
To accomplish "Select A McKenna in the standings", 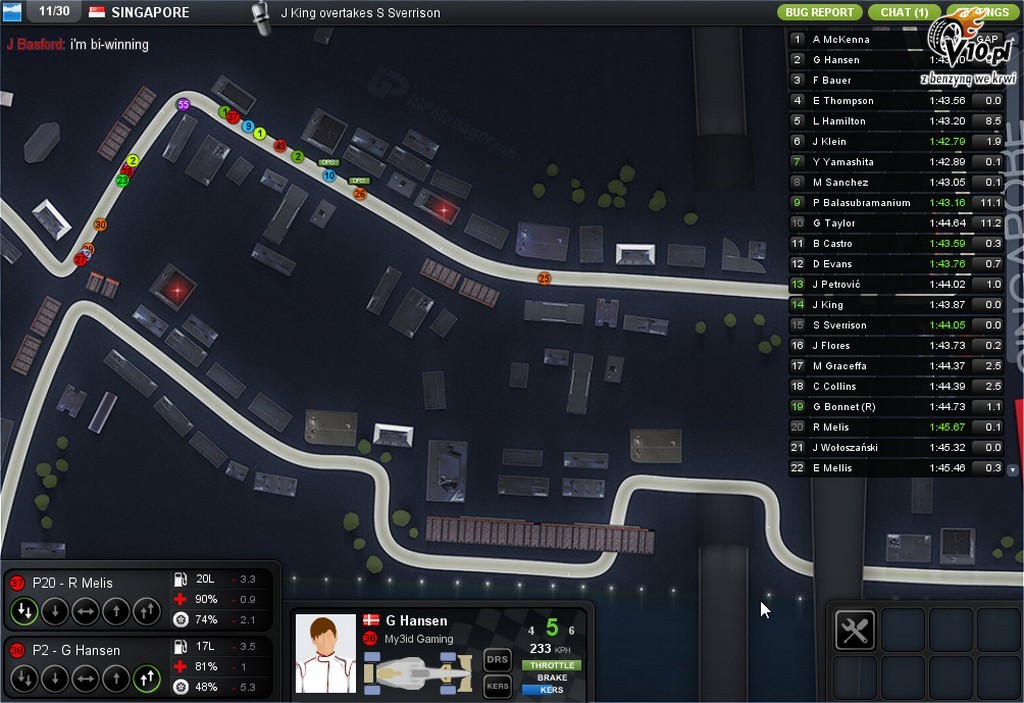I will 896,39.
